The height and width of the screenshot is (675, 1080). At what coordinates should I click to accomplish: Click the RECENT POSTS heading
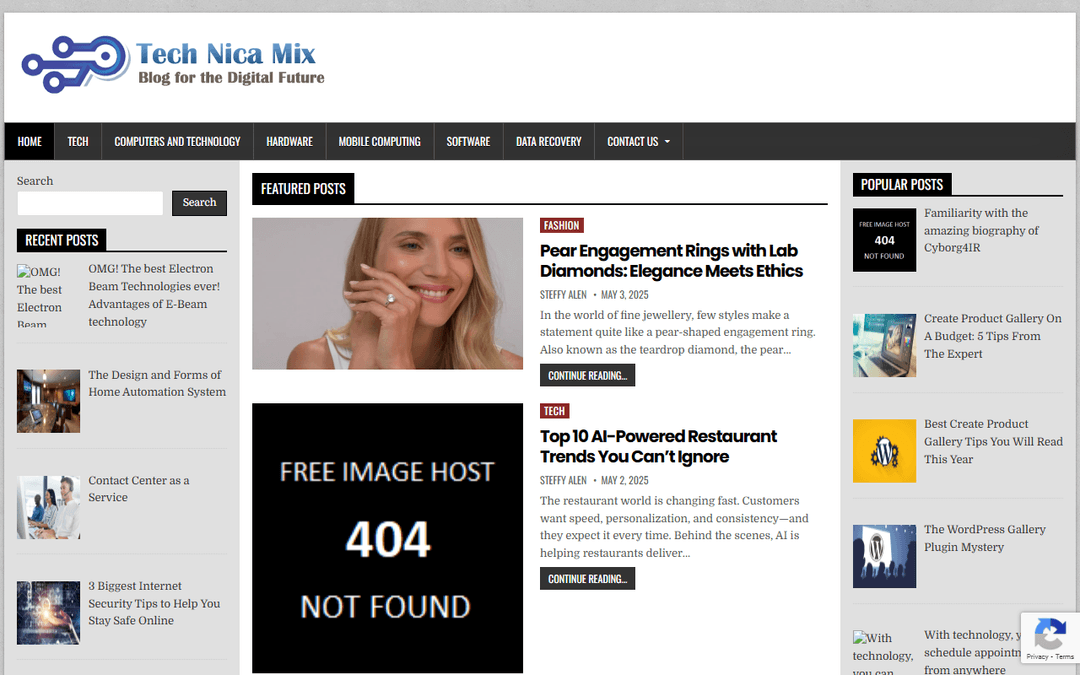[x=61, y=240]
